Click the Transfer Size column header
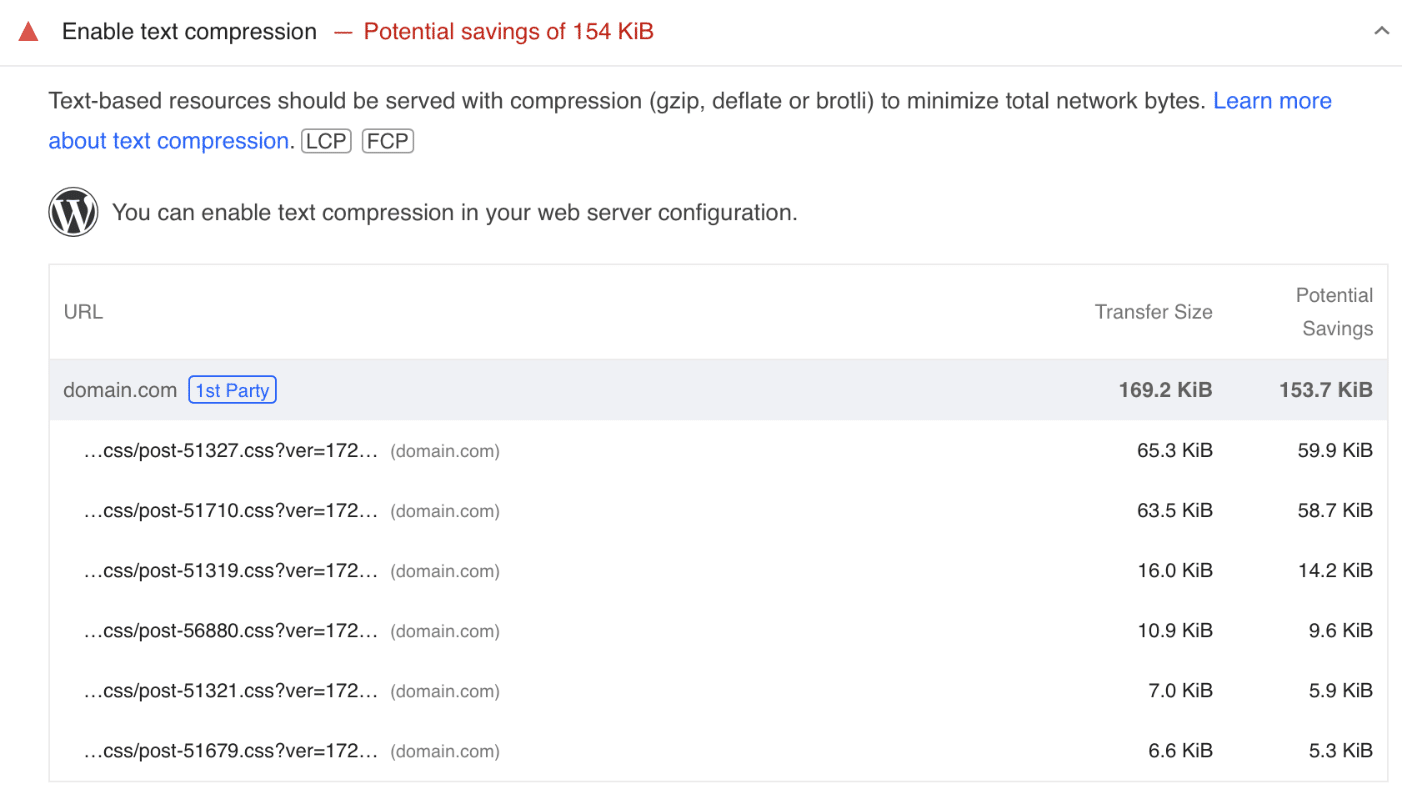 [x=1153, y=312]
